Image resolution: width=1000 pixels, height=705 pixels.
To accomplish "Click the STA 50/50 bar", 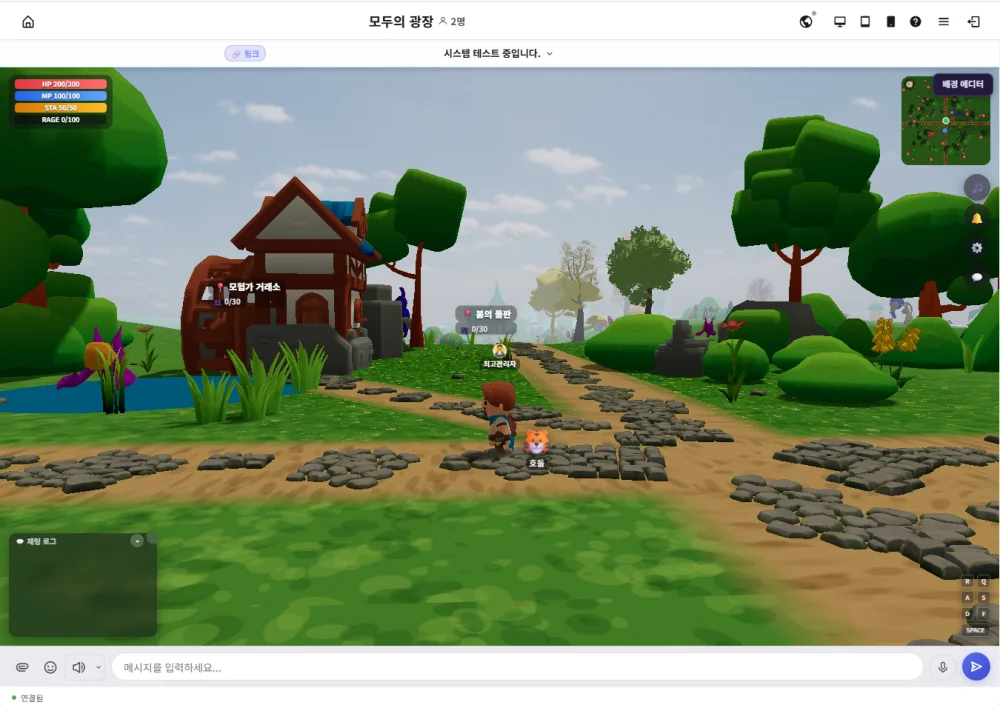I will tap(61, 108).
